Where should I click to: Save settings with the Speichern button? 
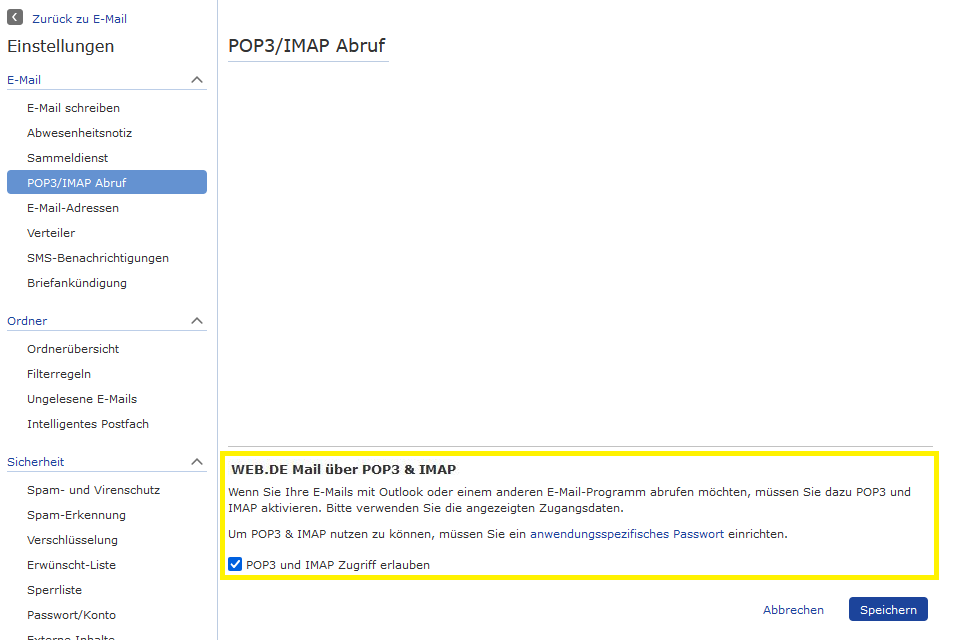[888, 609]
